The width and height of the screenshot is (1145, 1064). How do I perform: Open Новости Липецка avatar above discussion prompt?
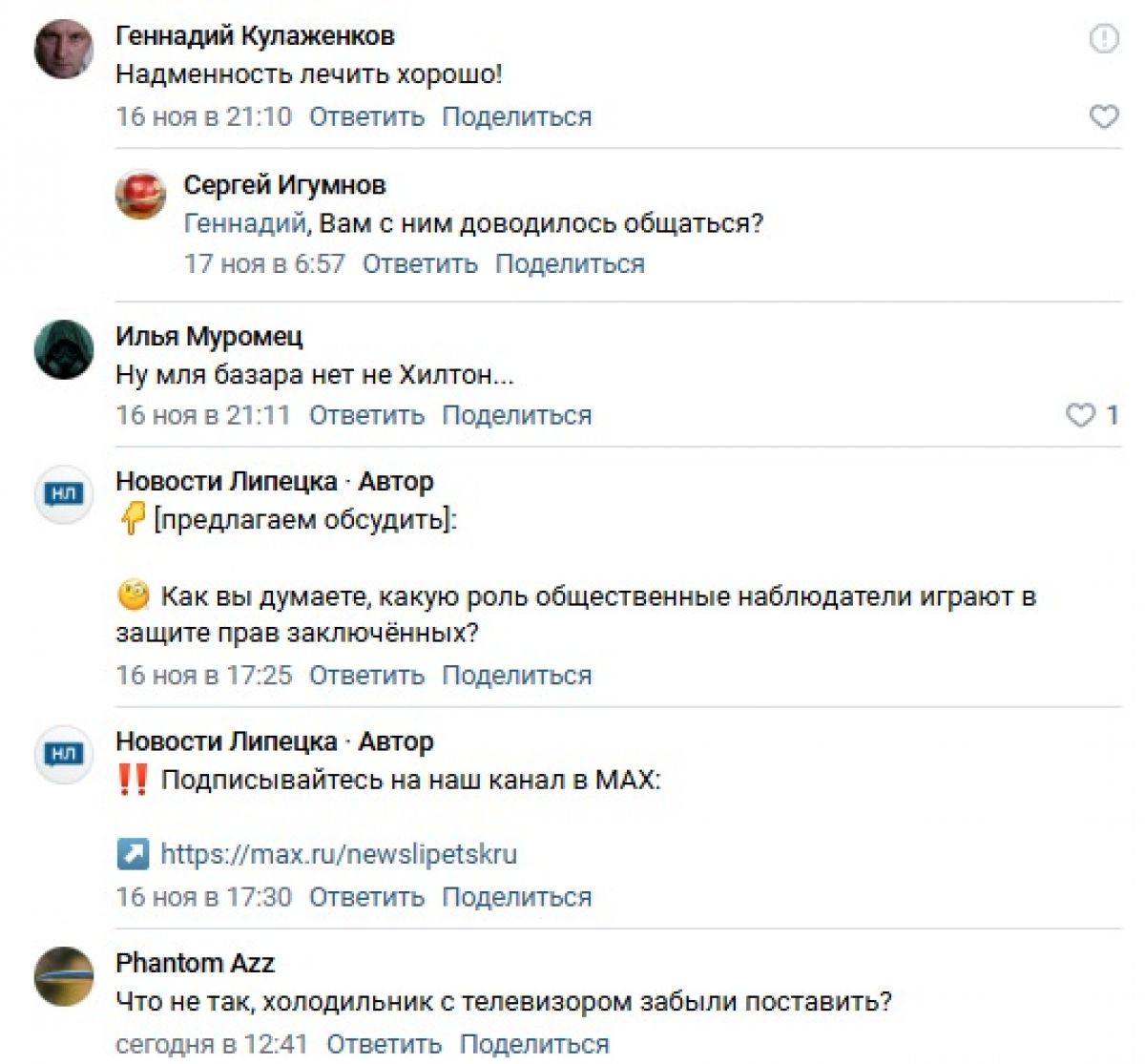[64, 494]
